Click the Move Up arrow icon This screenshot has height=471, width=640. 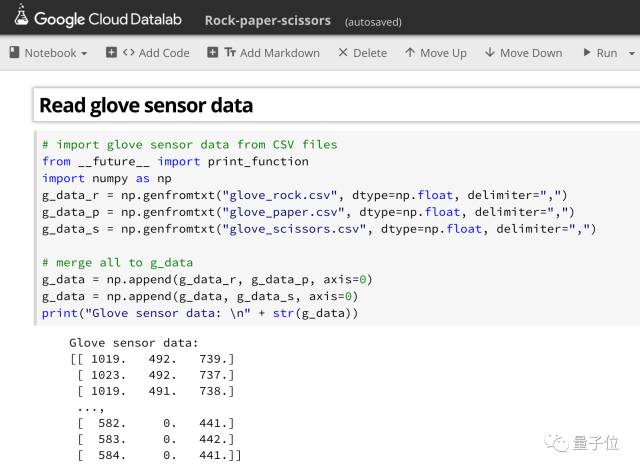pos(410,52)
